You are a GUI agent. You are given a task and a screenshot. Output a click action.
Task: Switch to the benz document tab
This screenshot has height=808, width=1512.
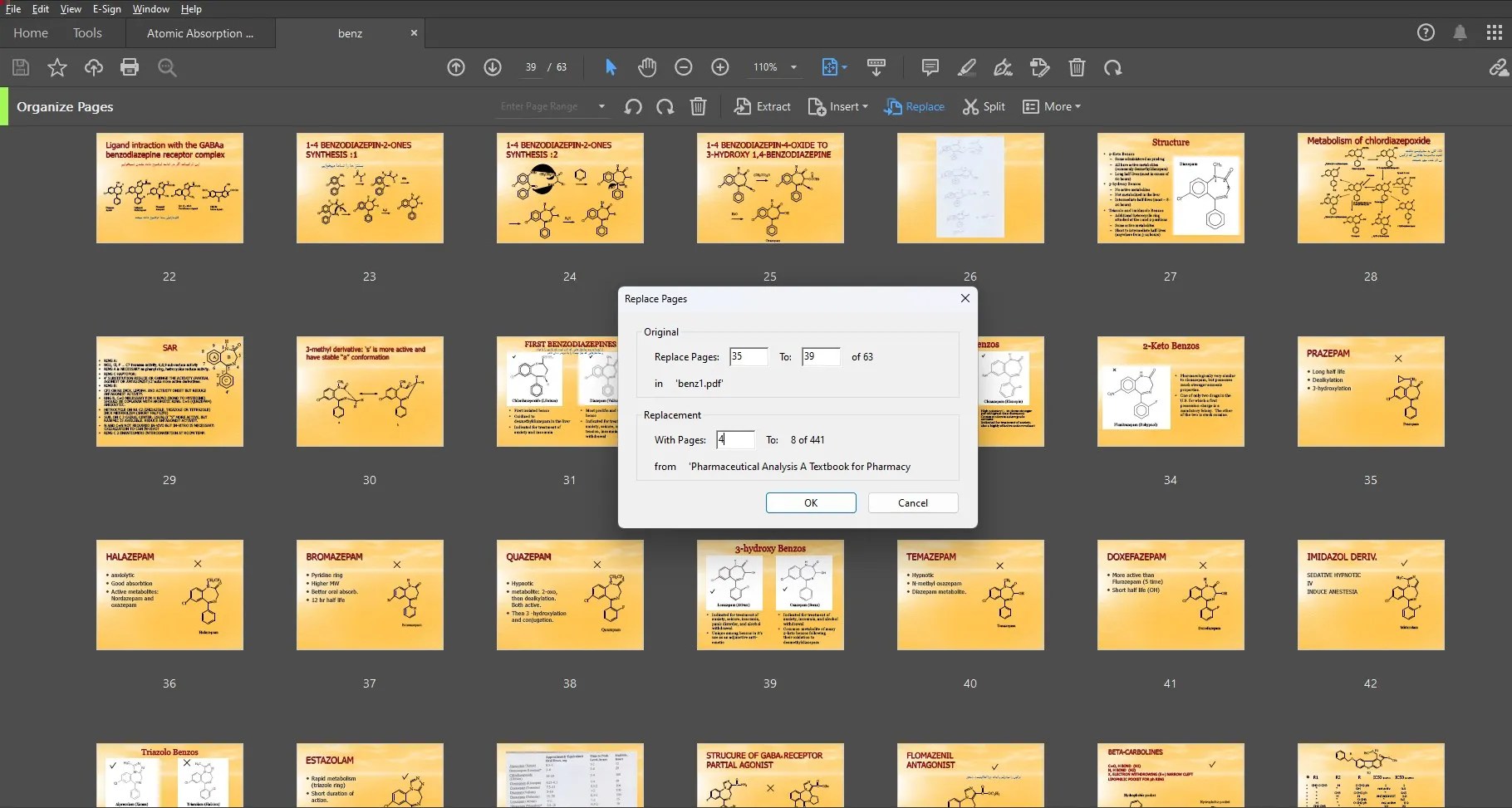[349, 33]
